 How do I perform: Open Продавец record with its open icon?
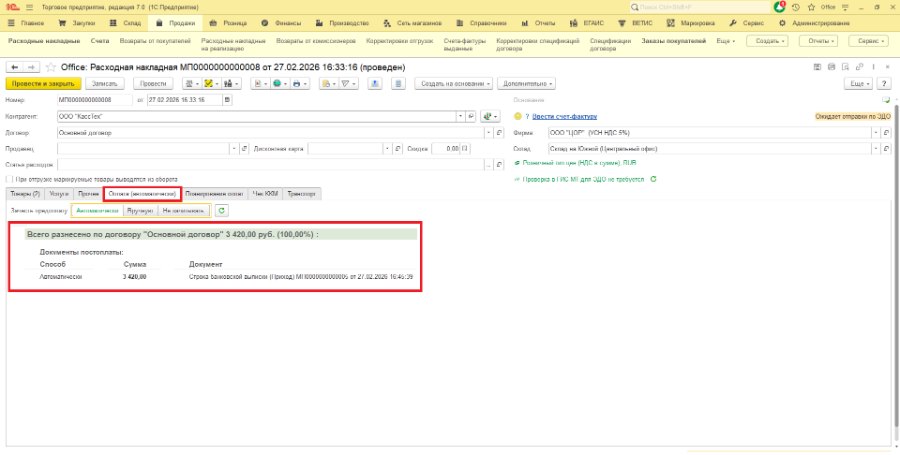tap(243, 149)
